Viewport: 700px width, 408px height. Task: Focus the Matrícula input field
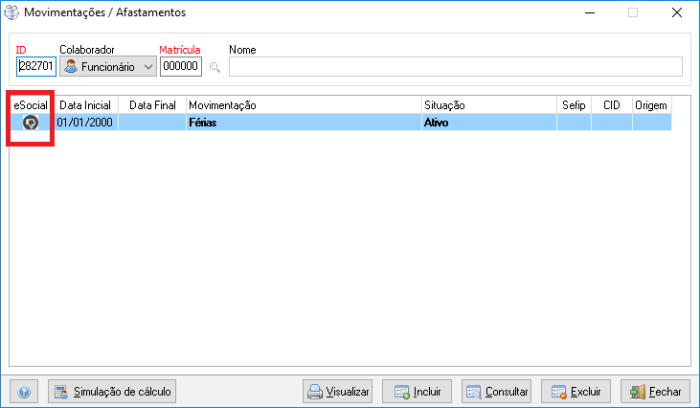tap(181, 67)
